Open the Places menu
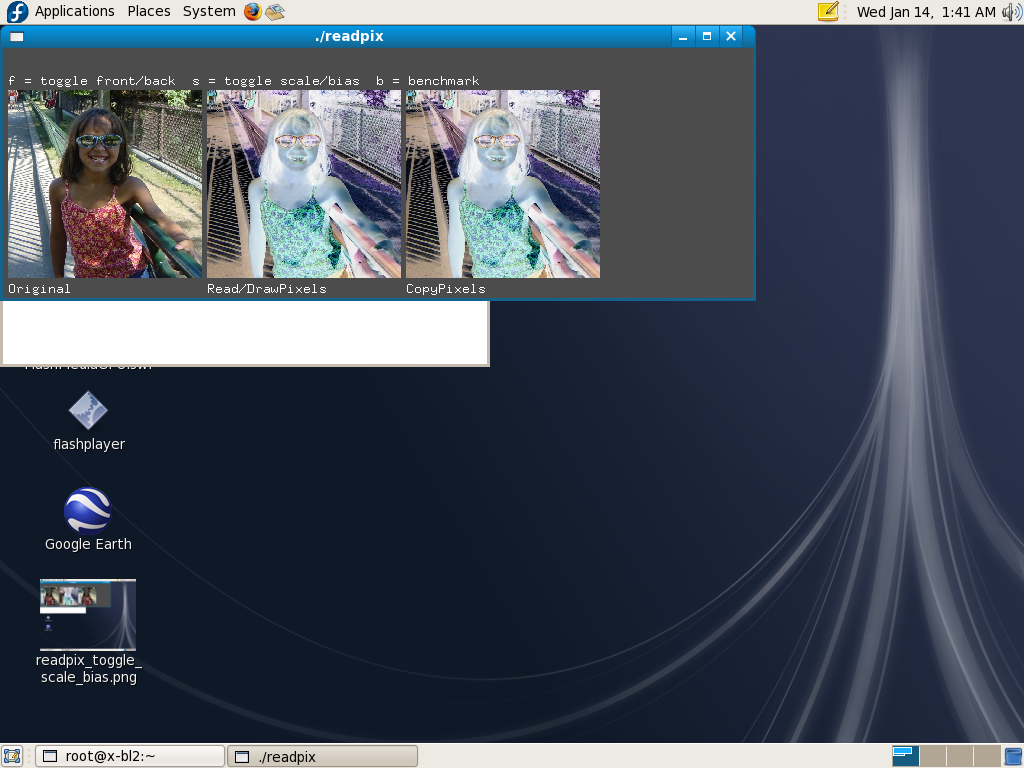The width and height of the screenshot is (1024, 768). tap(148, 12)
